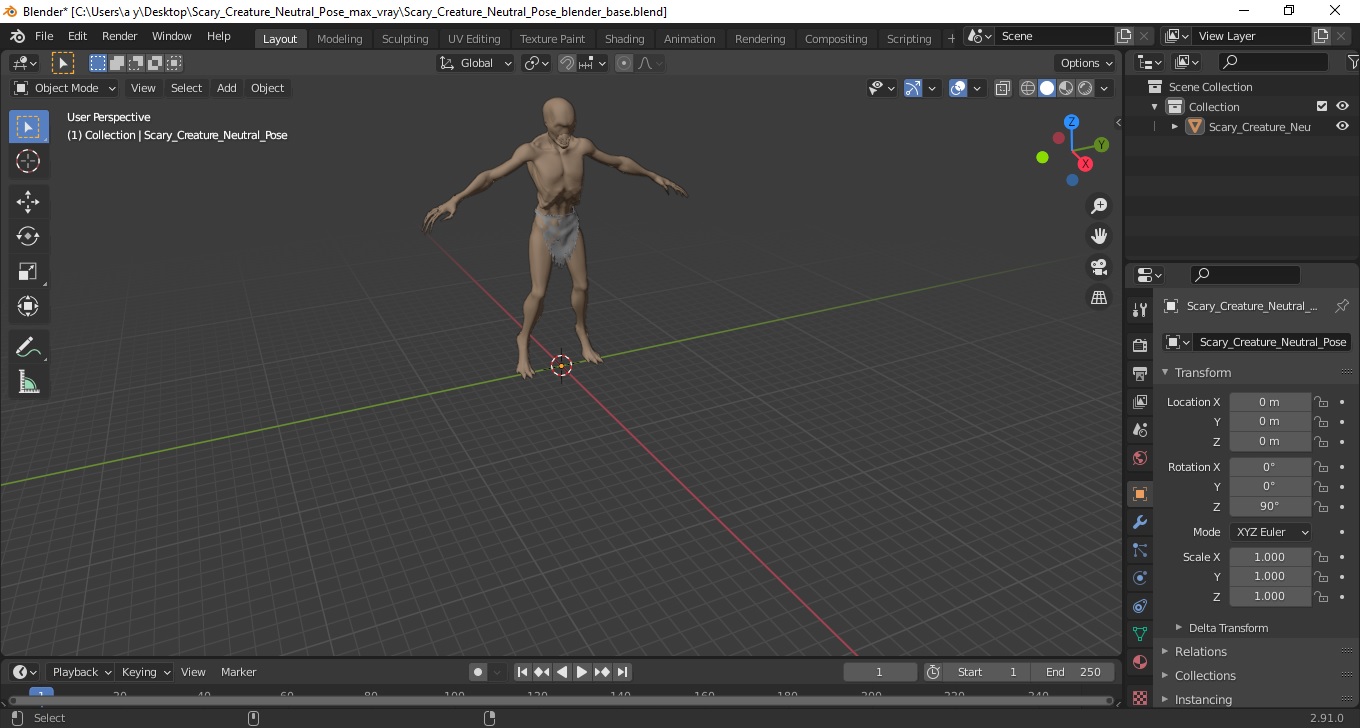Expand Scary_Creature_Neu in the outliner

click(x=1175, y=126)
